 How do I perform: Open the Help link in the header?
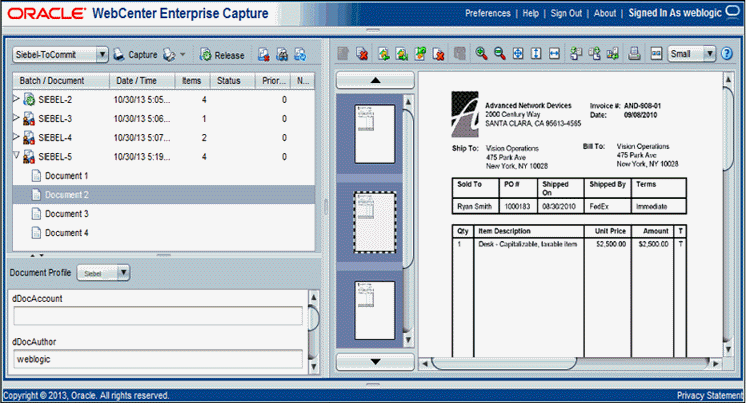(x=530, y=13)
